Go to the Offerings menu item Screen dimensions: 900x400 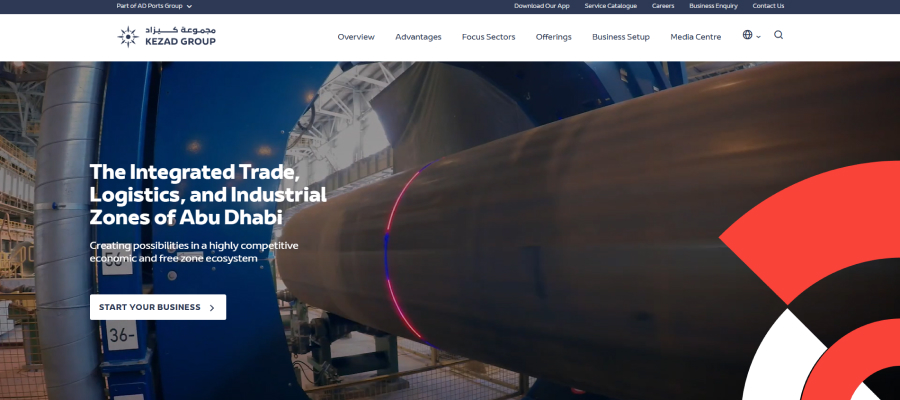click(553, 37)
